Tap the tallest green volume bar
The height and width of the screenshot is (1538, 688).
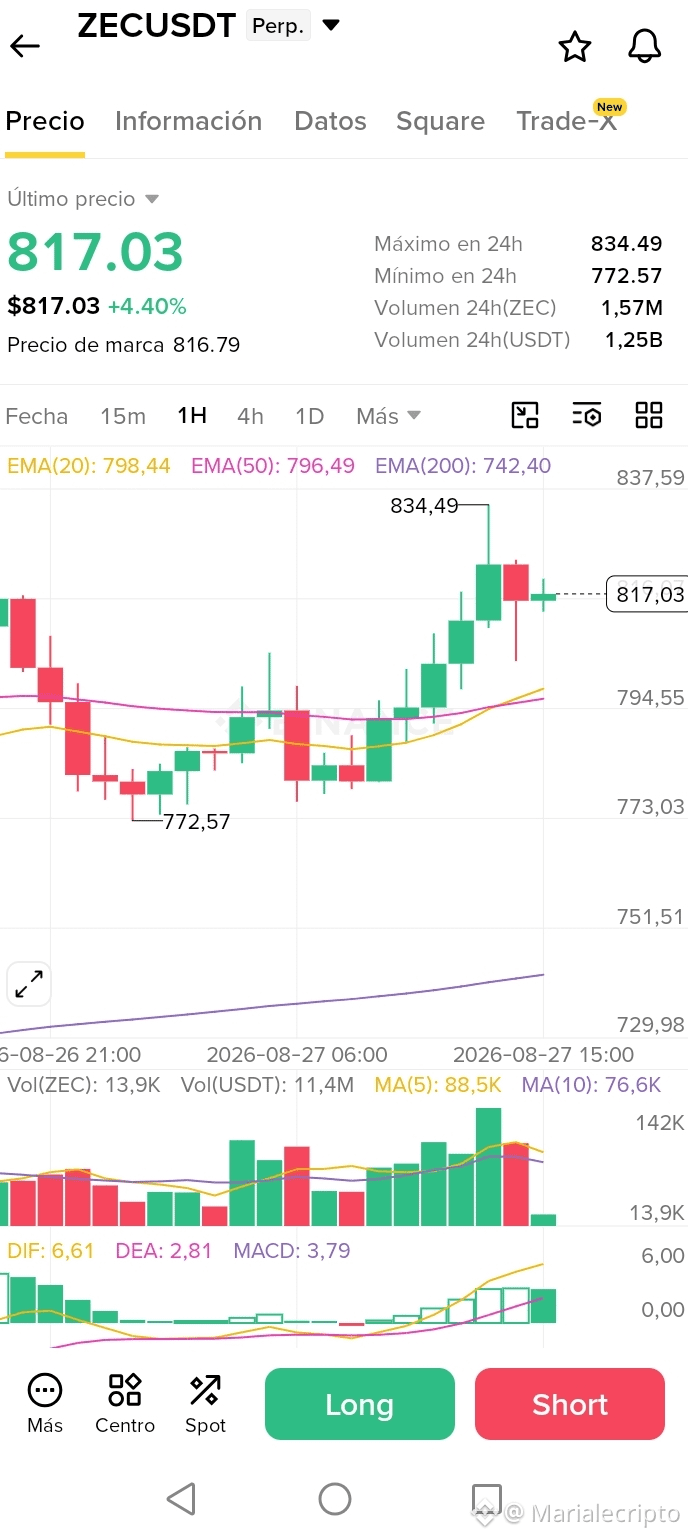[488, 1167]
